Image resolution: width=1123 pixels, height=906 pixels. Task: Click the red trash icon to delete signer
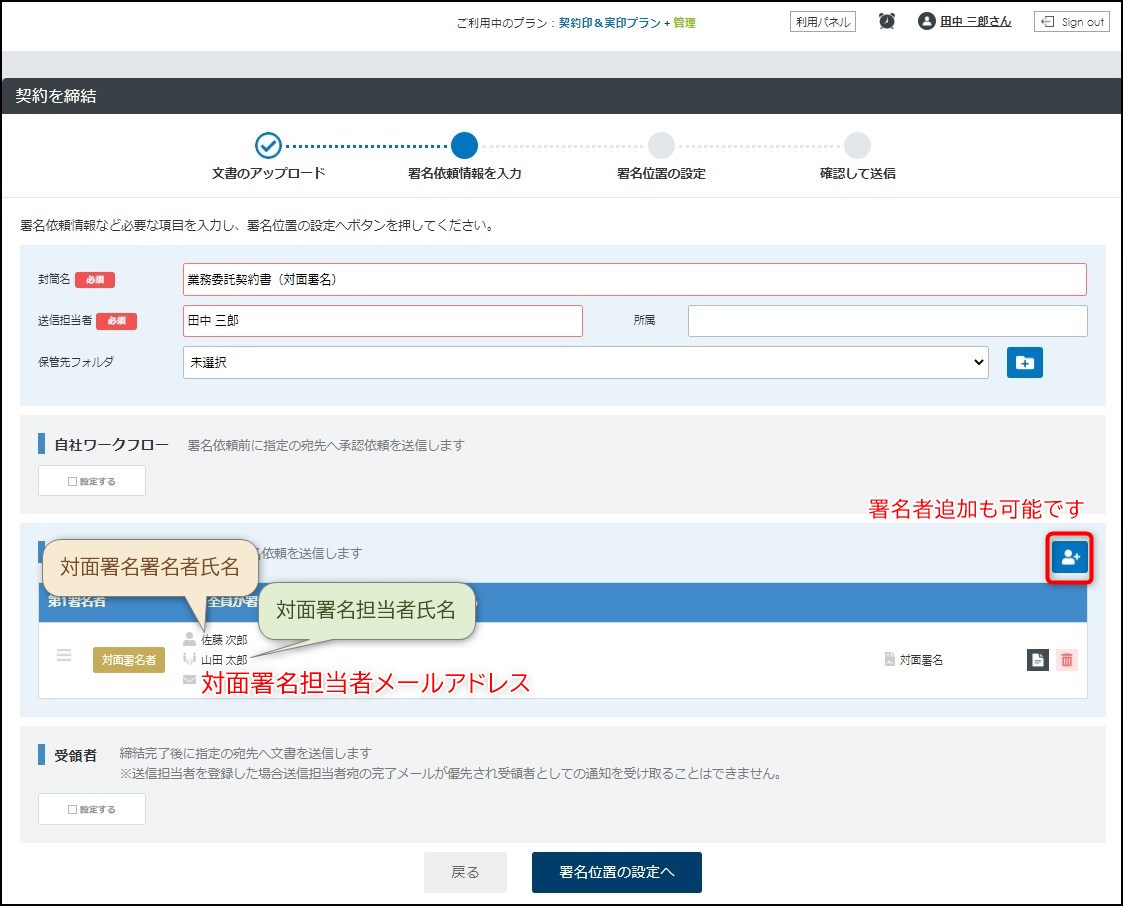point(1069,660)
